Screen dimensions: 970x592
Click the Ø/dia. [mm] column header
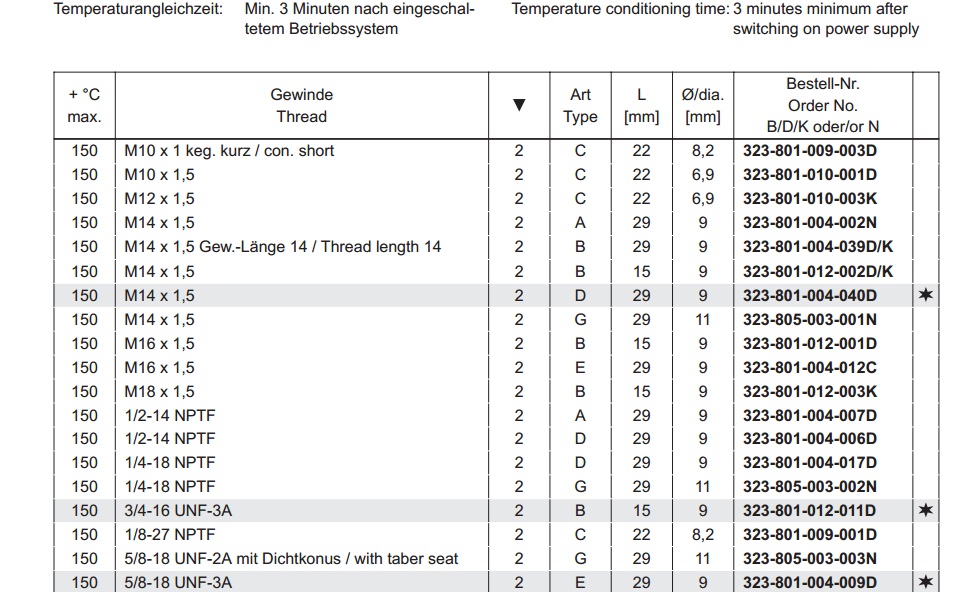[x=702, y=105]
